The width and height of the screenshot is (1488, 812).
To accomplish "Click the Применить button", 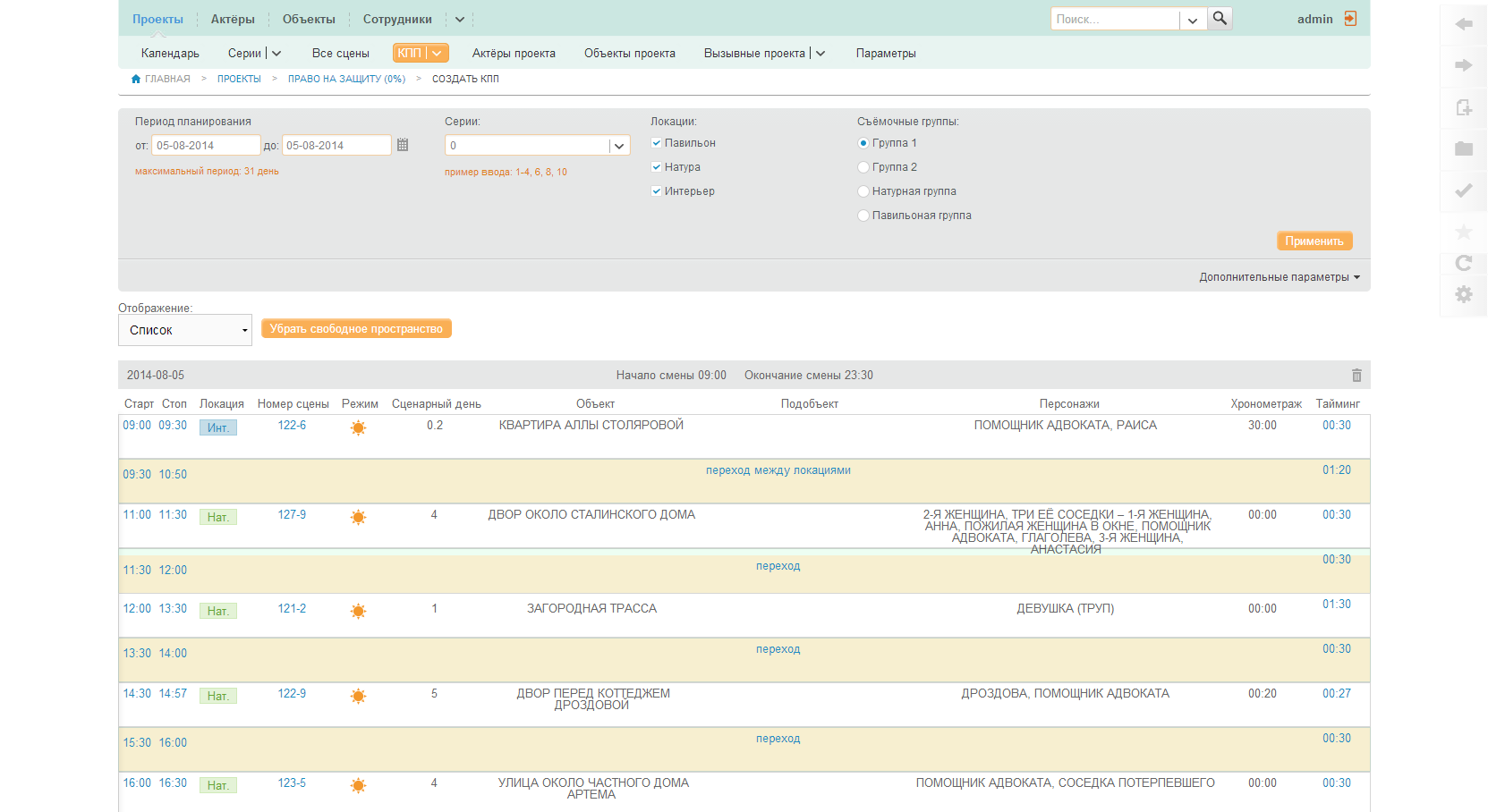I will 1314,241.
